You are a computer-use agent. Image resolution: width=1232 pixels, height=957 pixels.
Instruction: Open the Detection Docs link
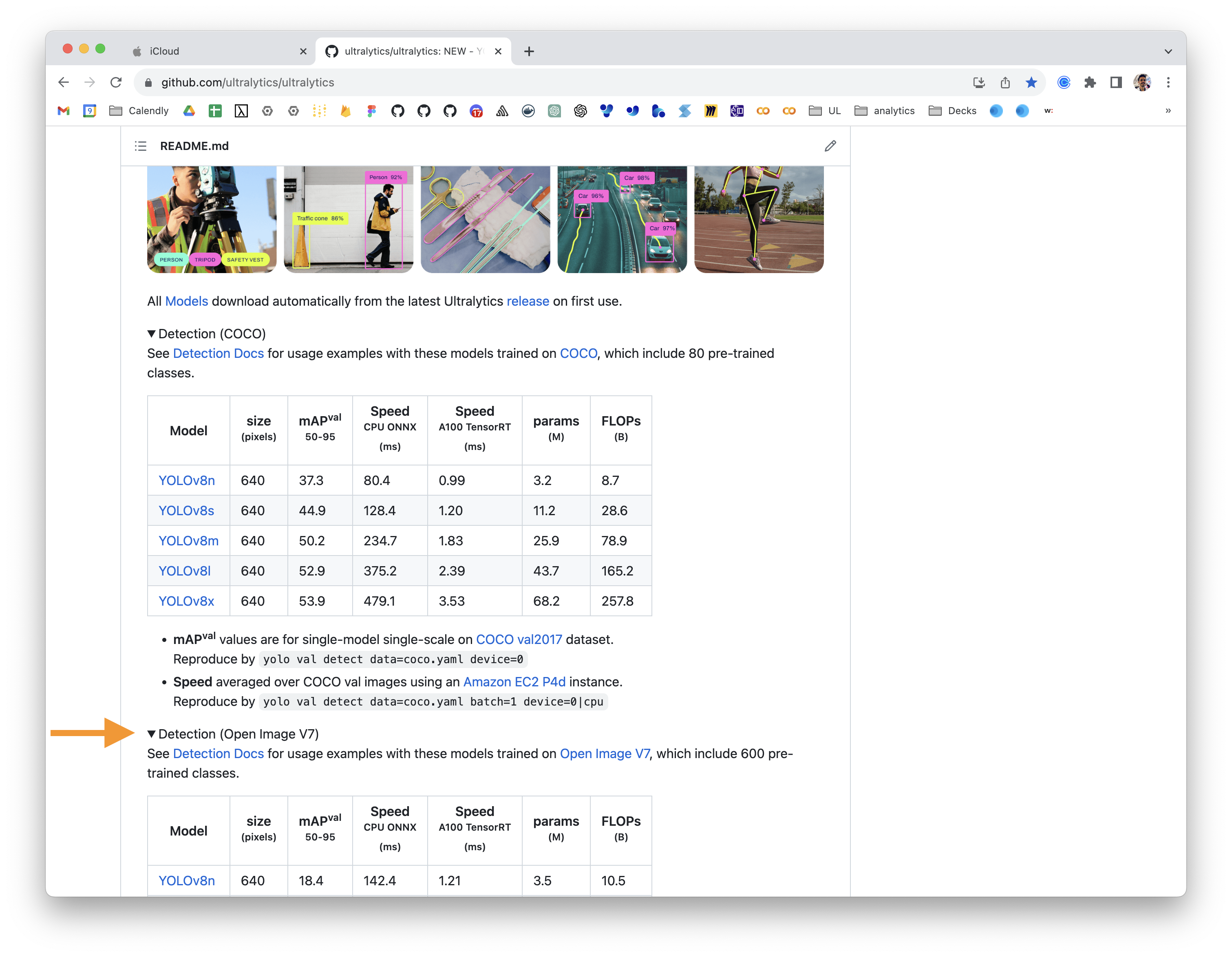(219, 353)
